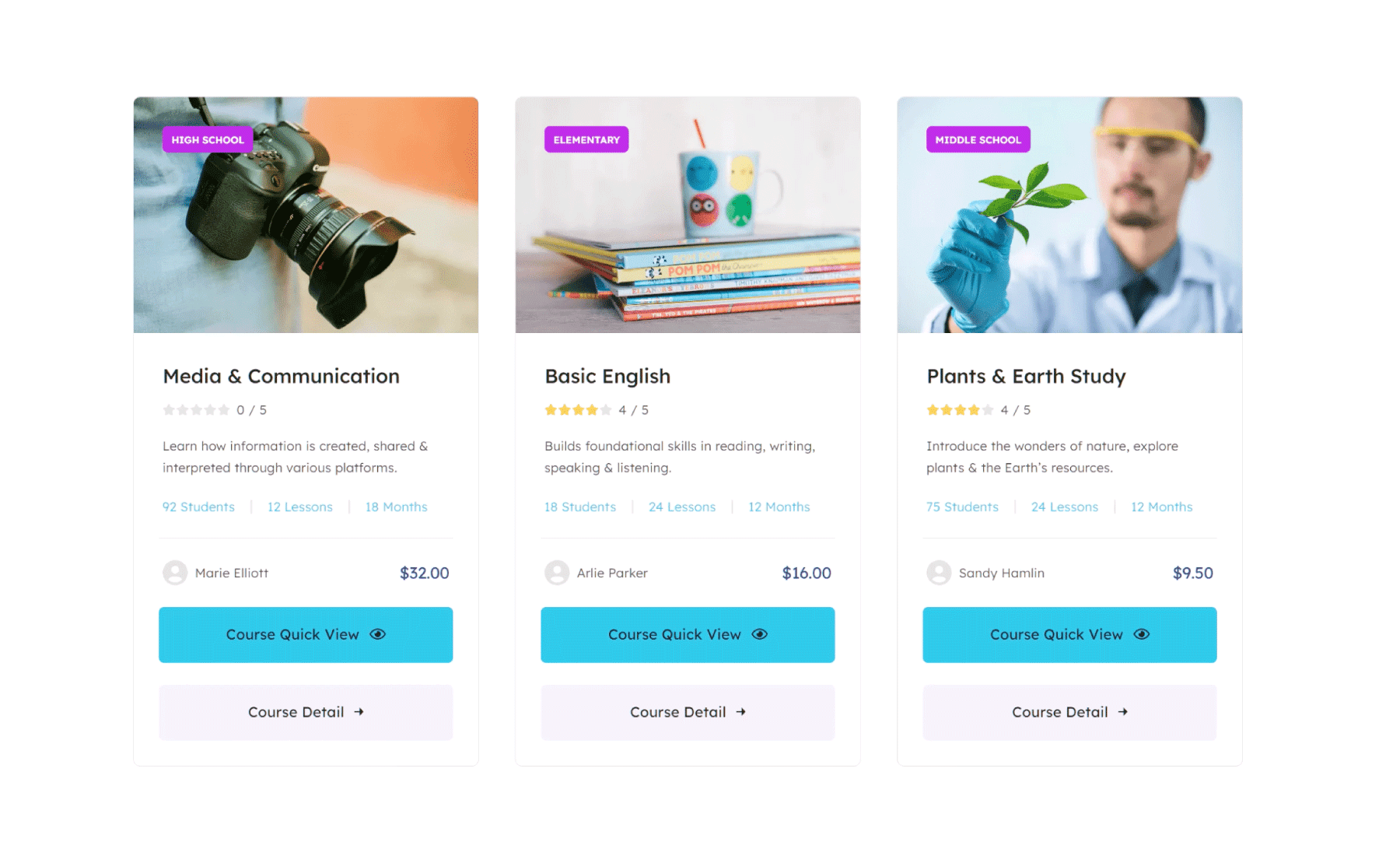Click instructor name Sandy Hamlin
The height and width of the screenshot is (856, 1400).
(x=1001, y=573)
